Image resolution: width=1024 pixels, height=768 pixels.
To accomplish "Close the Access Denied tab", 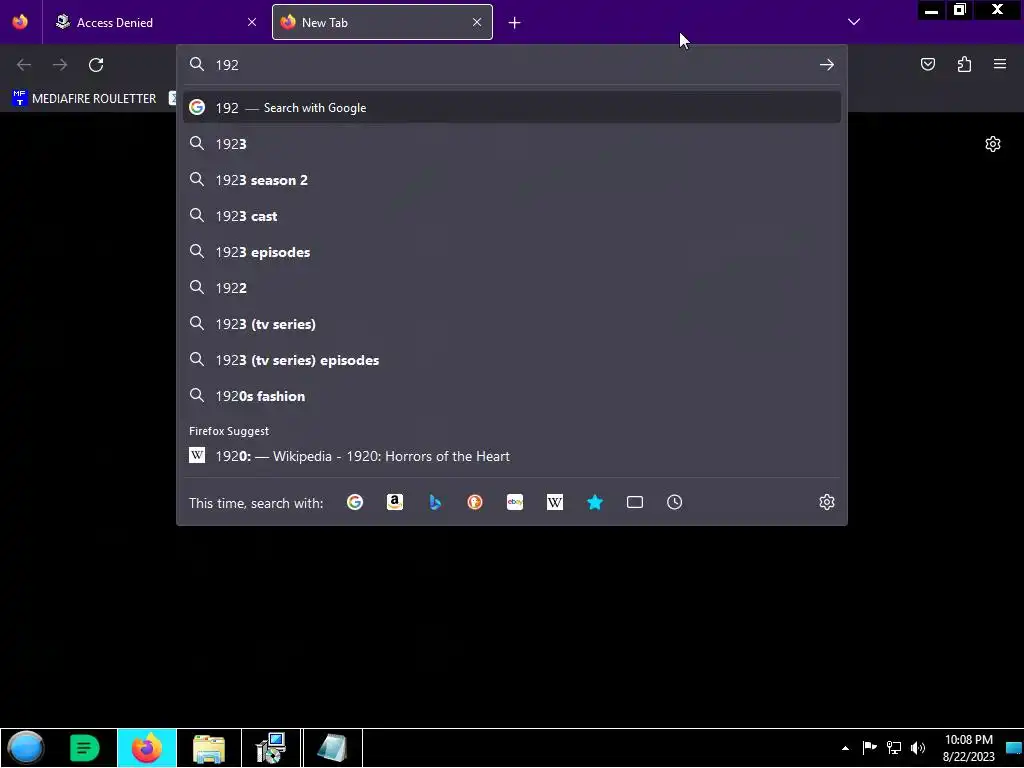I will coord(252,22).
